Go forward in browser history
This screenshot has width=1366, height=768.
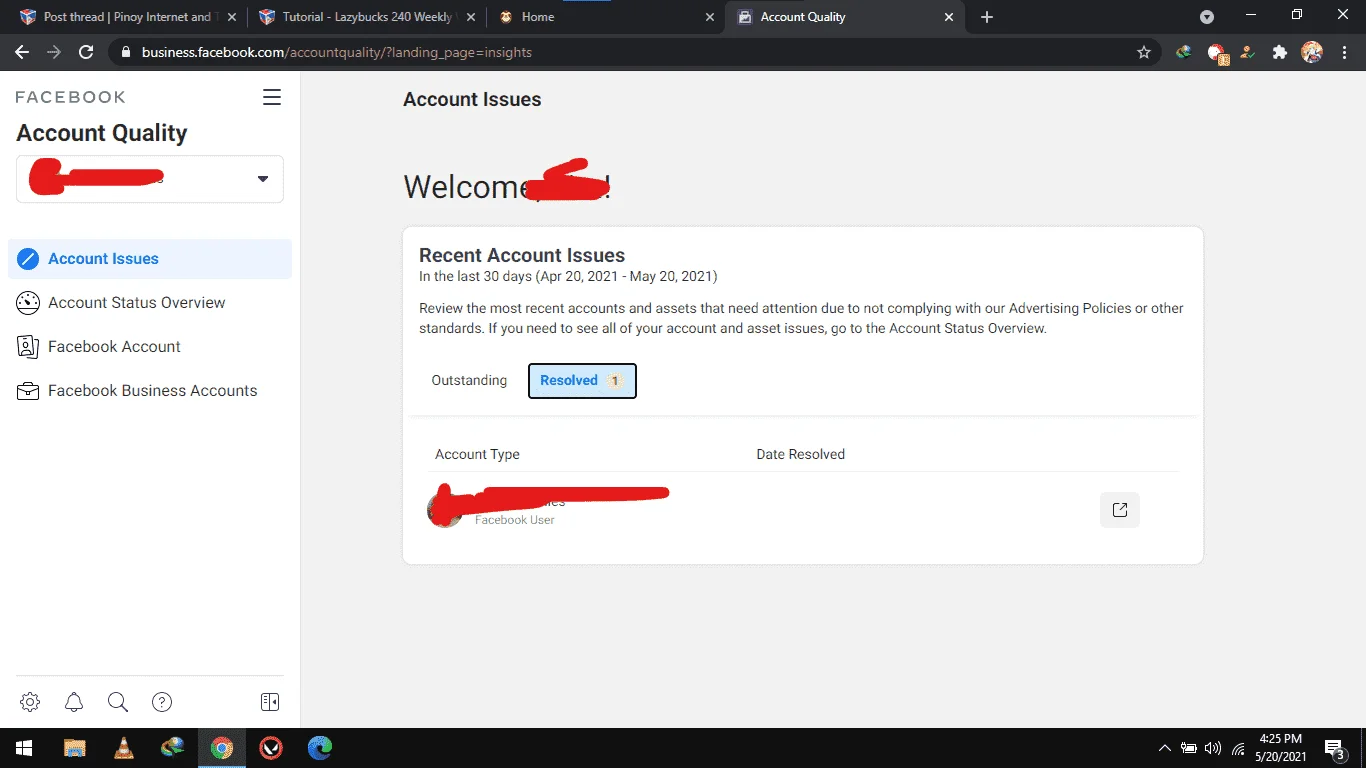tap(54, 52)
